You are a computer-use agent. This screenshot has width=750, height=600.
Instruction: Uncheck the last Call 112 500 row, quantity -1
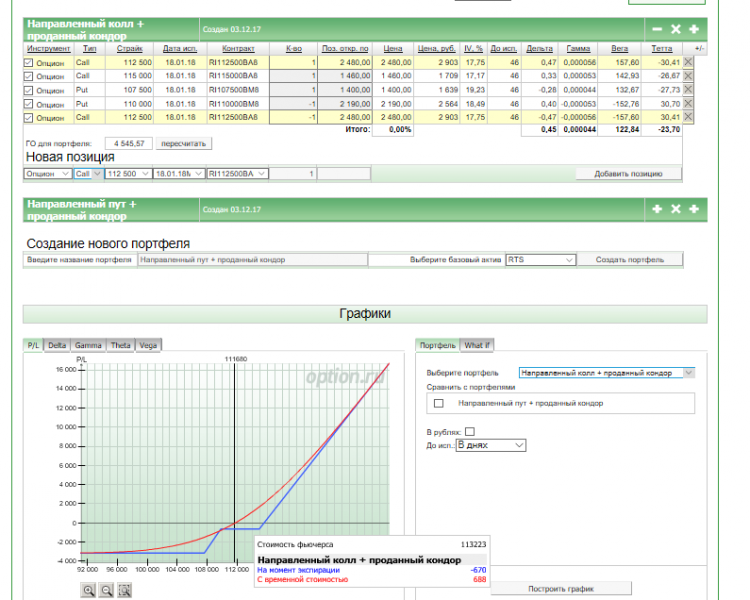[29, 118]
